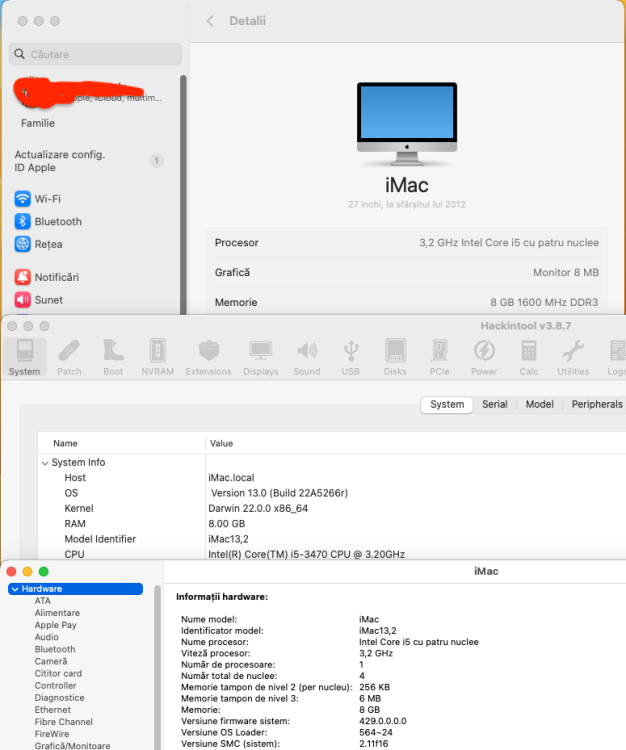Open the USB section in Hackintool
This screenshot has width=626, height=750.
point(351,357)
